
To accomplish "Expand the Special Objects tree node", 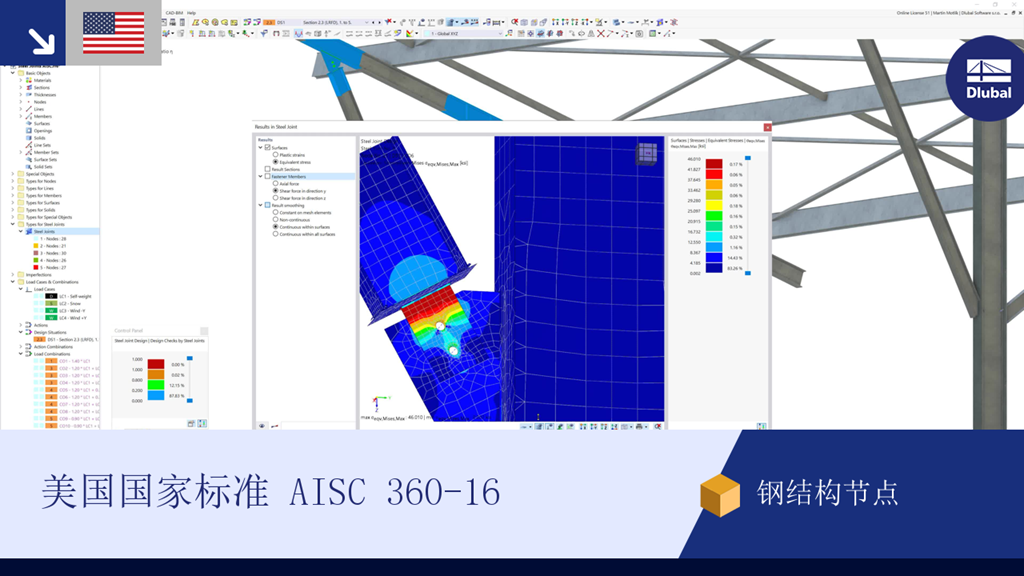I will tap(12, 174).
